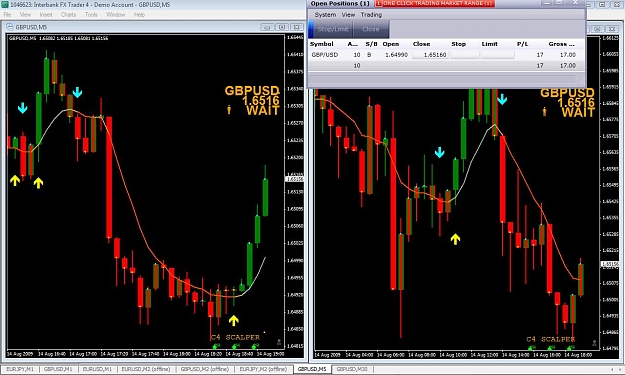Screen dimensions: 625x375
Task: Click the Symbol column header
Action: (x=321, y=44)
